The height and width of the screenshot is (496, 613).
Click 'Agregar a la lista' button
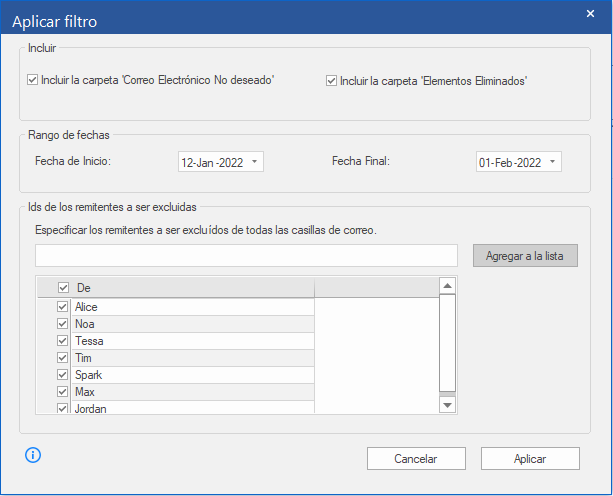point(525,256)
